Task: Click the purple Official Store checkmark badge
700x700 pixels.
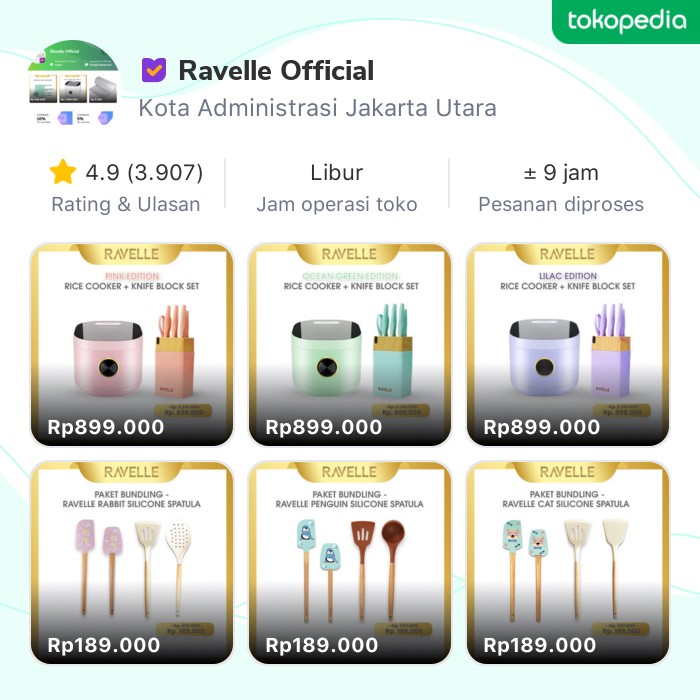Action: [154, 70]
